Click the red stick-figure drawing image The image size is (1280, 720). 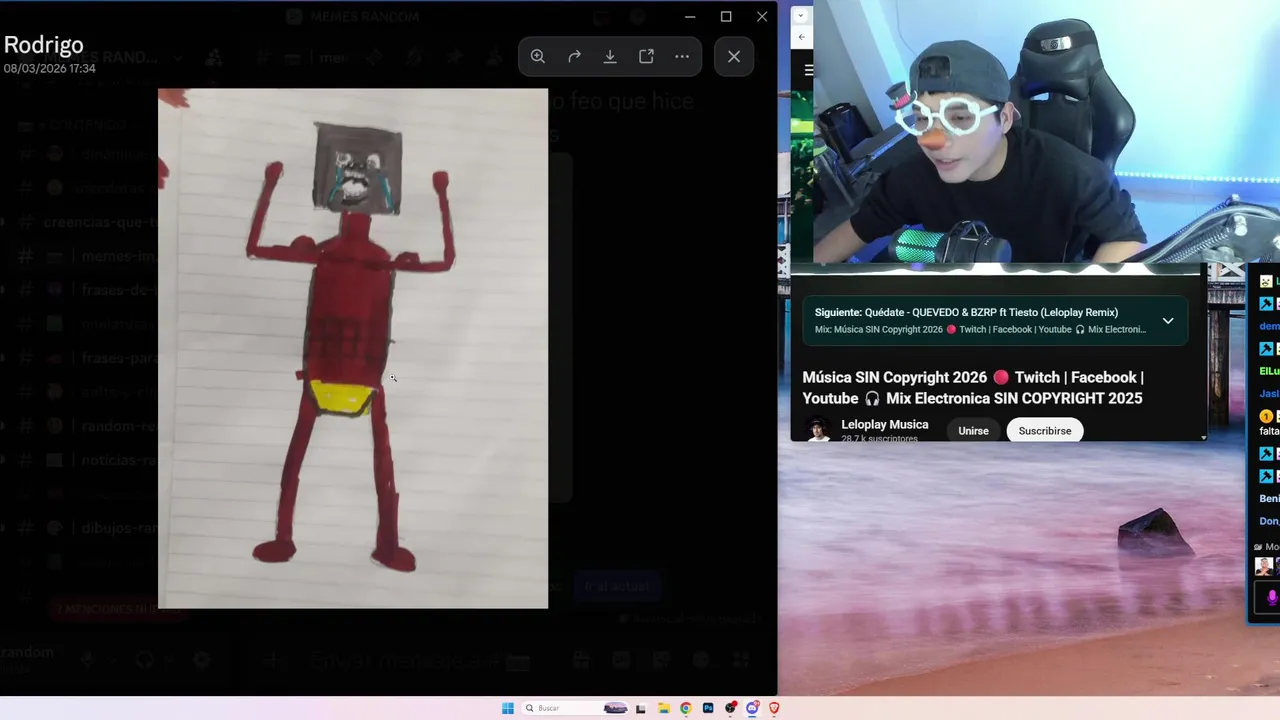(353, 348)
